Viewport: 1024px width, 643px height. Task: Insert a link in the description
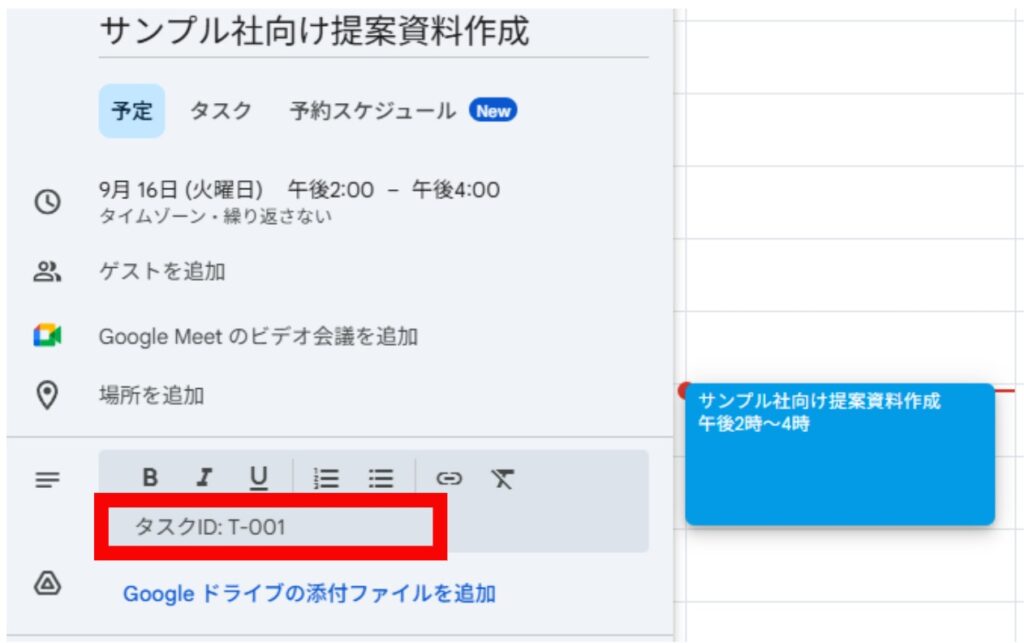pos(449,478)
